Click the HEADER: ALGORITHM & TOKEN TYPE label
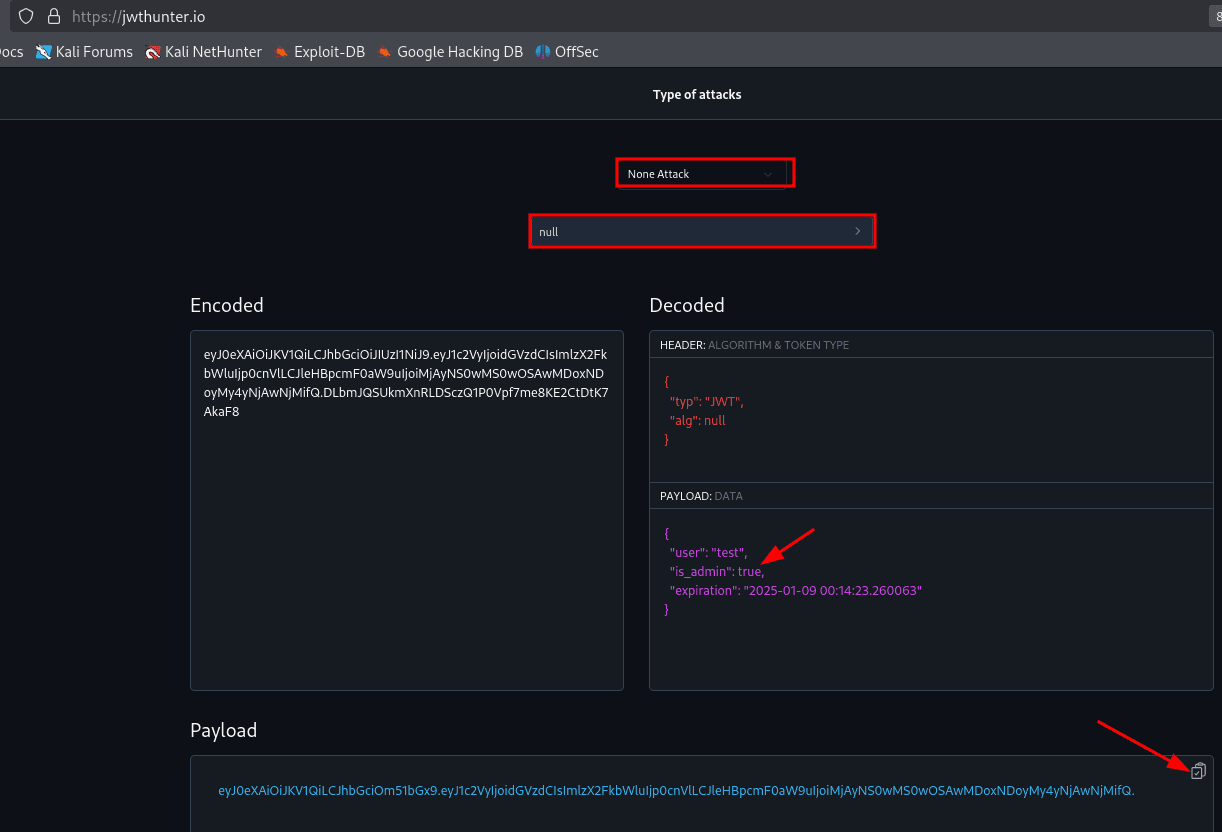The width and height of the screenshot is (1222, 832). pyautogui.click(x=754, y=345)
